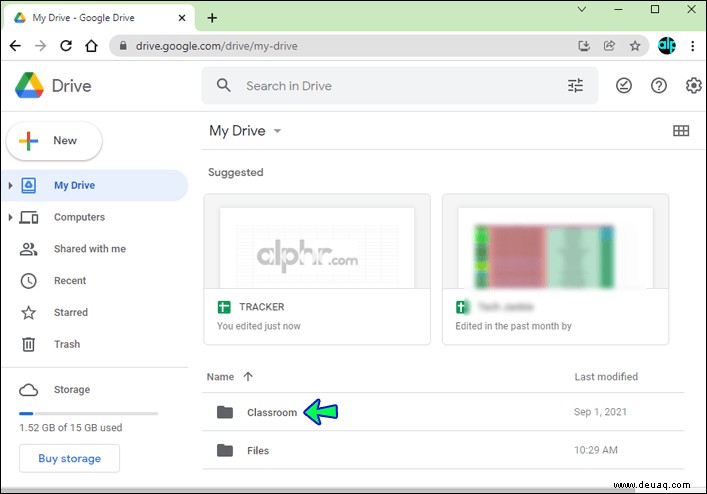
Task: Click the Sep 1, 2021 date
Action: pos(600,412)
